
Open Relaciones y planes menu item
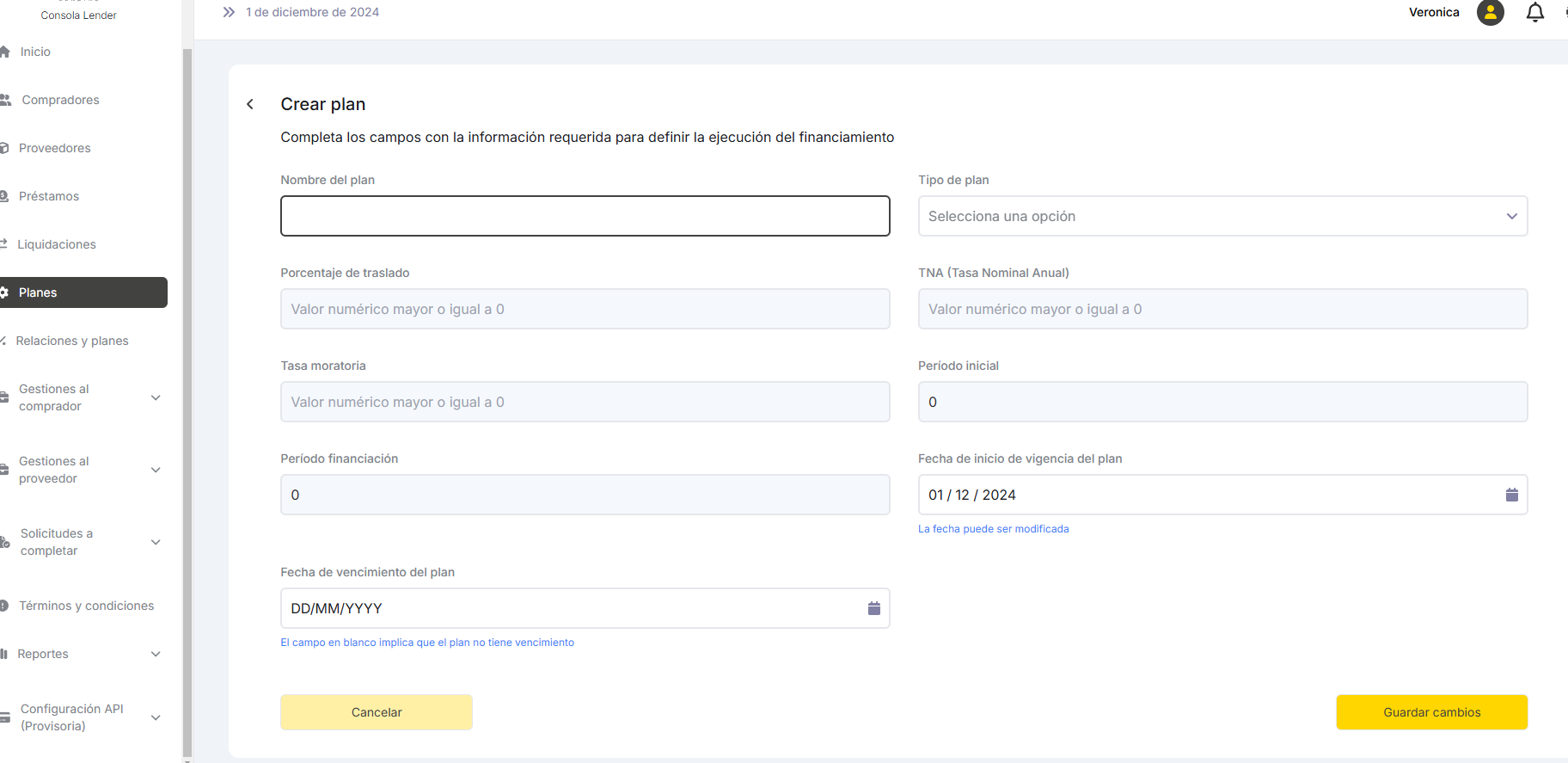72,341
